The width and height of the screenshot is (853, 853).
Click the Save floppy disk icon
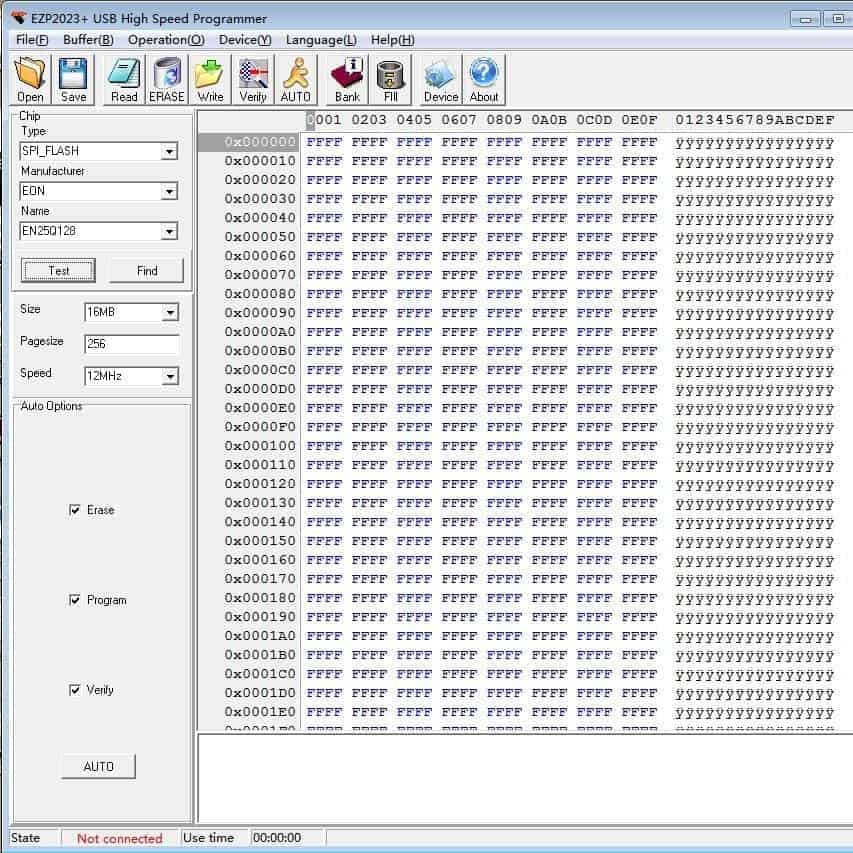(73, 79)
